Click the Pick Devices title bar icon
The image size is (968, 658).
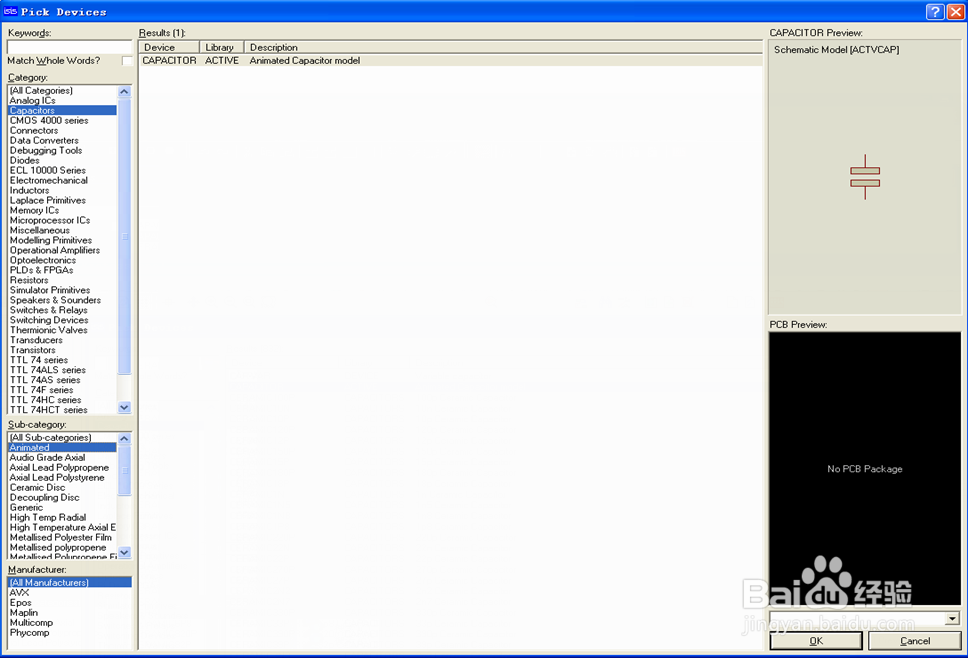pos(9,10)
